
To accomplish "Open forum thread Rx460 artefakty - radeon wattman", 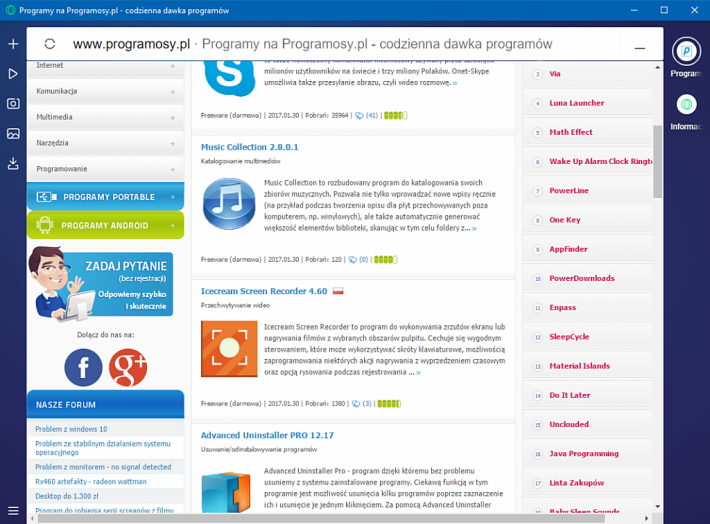I will [91, 481].
